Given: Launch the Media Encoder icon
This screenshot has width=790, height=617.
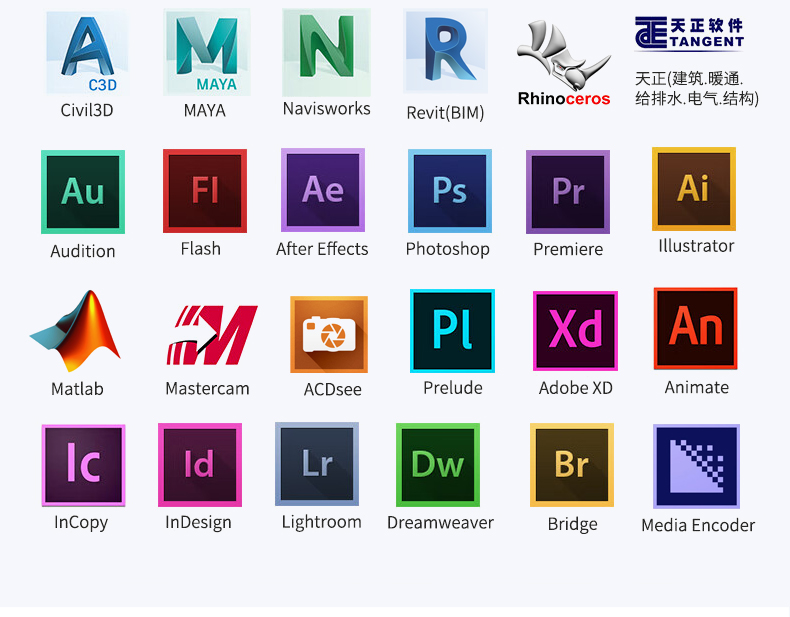Looking at the screenshot, I should [x=696, y=466].
